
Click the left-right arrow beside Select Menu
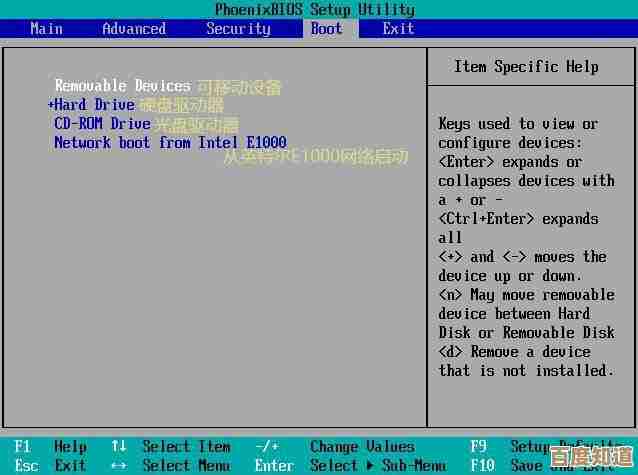pos(118,465)
